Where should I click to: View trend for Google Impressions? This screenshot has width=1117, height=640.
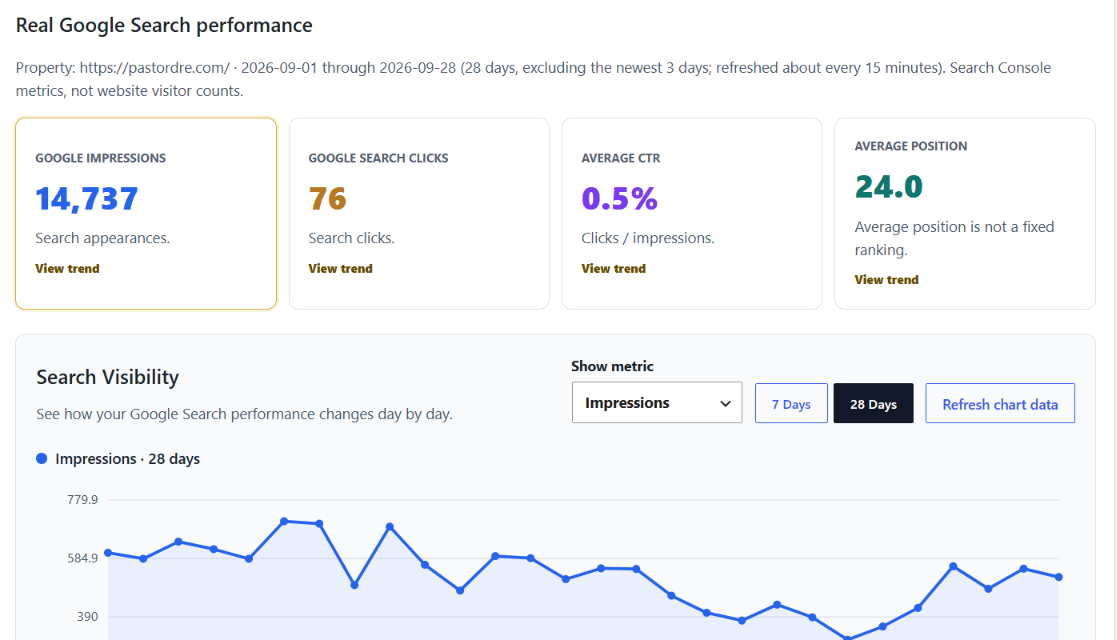[67, 269]
